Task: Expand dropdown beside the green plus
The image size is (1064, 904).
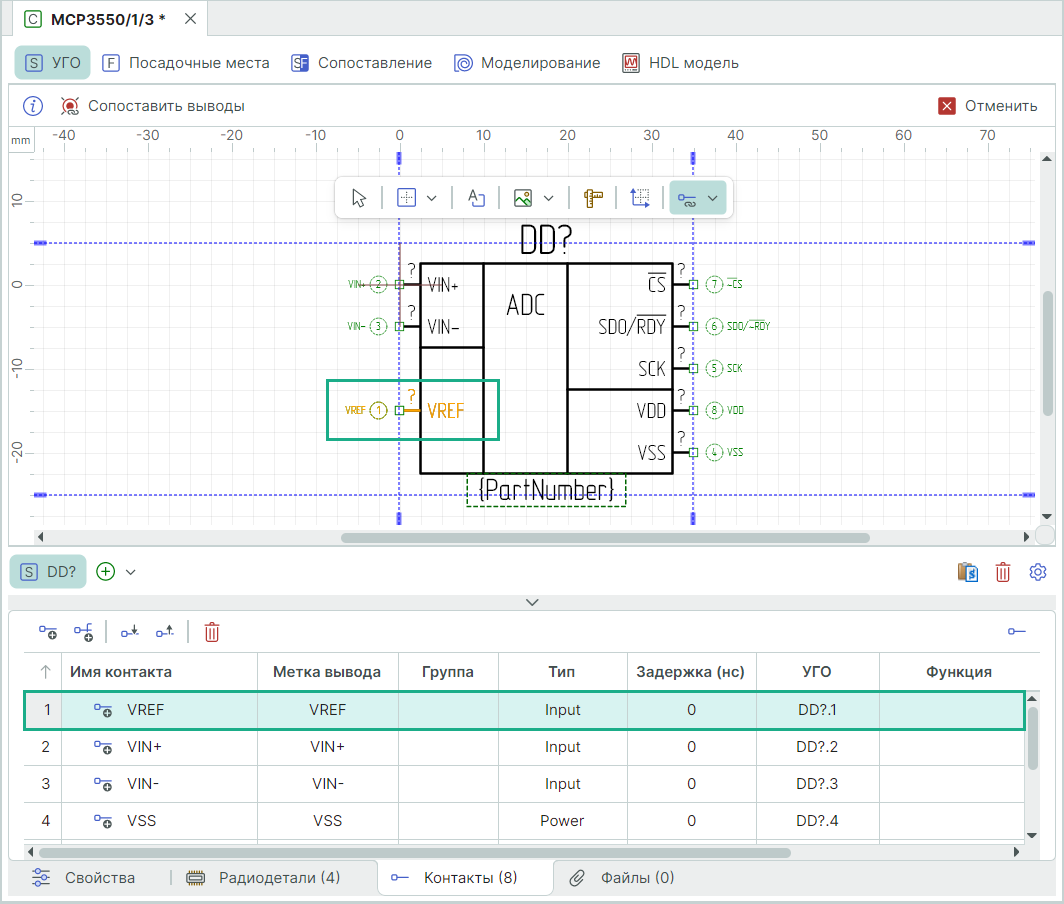Action: pos(130,572)
